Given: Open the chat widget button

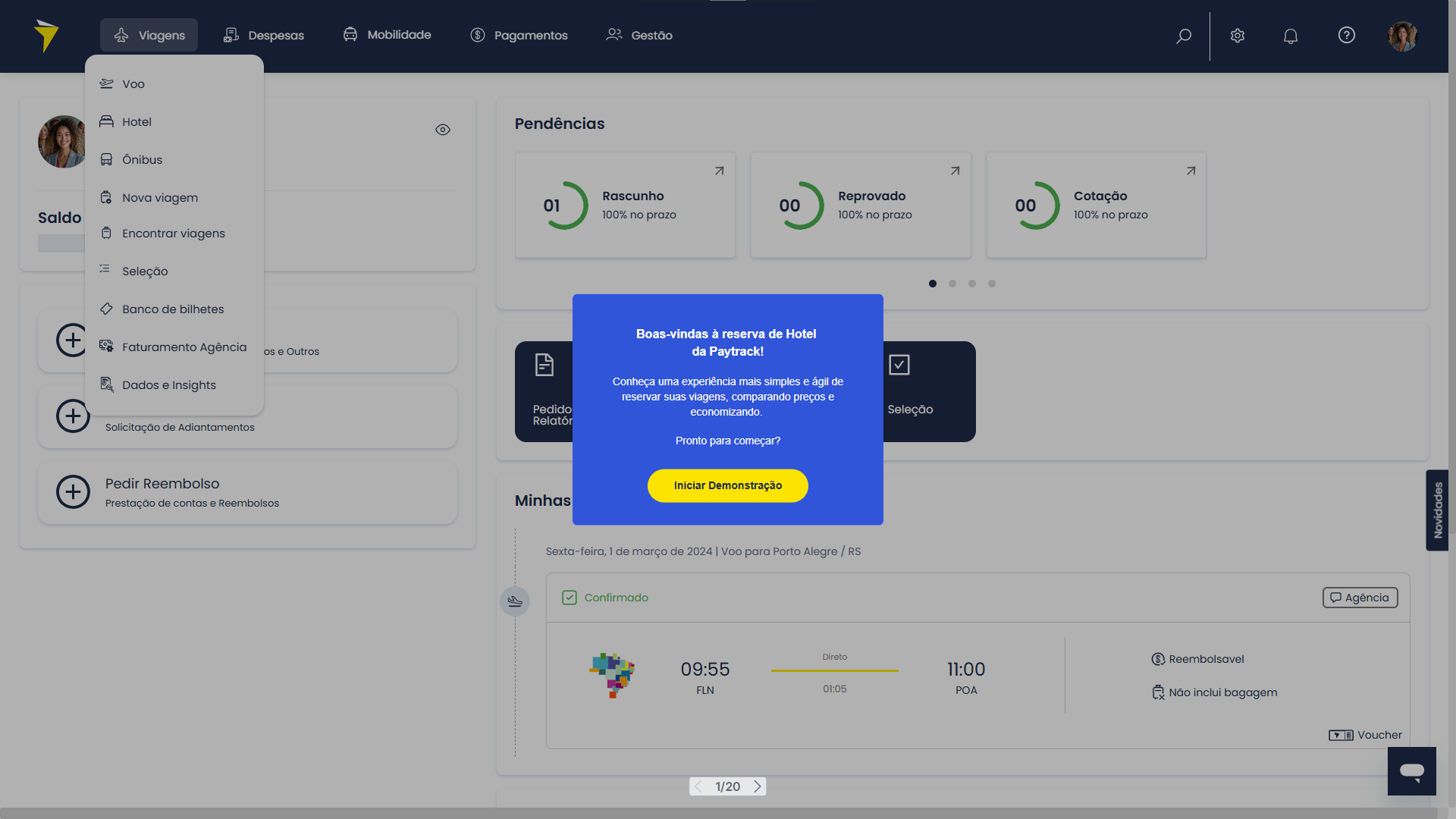Looking at the screenshot, I should (x=1412, y=771).
